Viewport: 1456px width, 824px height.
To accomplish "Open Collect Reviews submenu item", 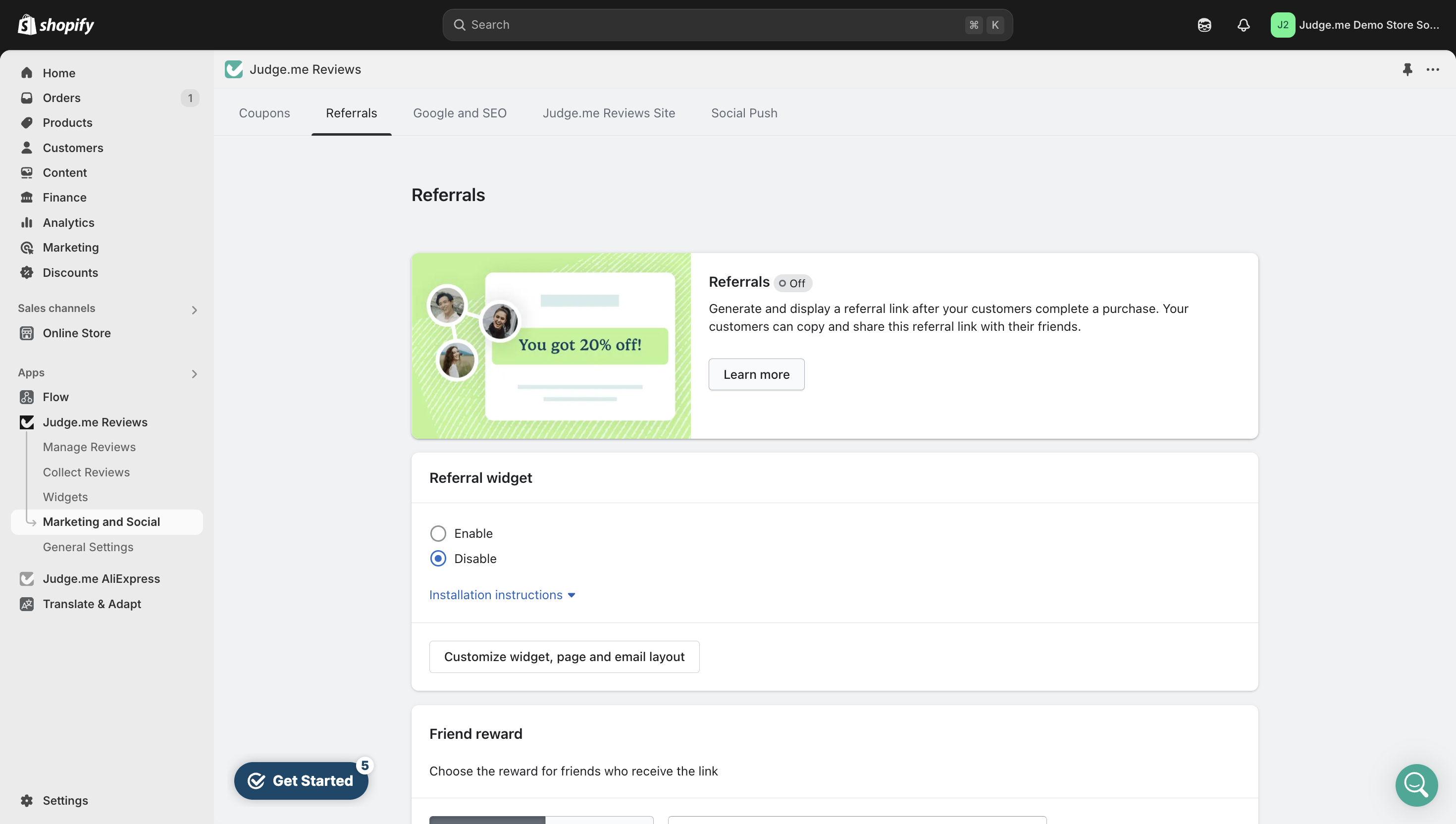I will [x=87, y=472].
